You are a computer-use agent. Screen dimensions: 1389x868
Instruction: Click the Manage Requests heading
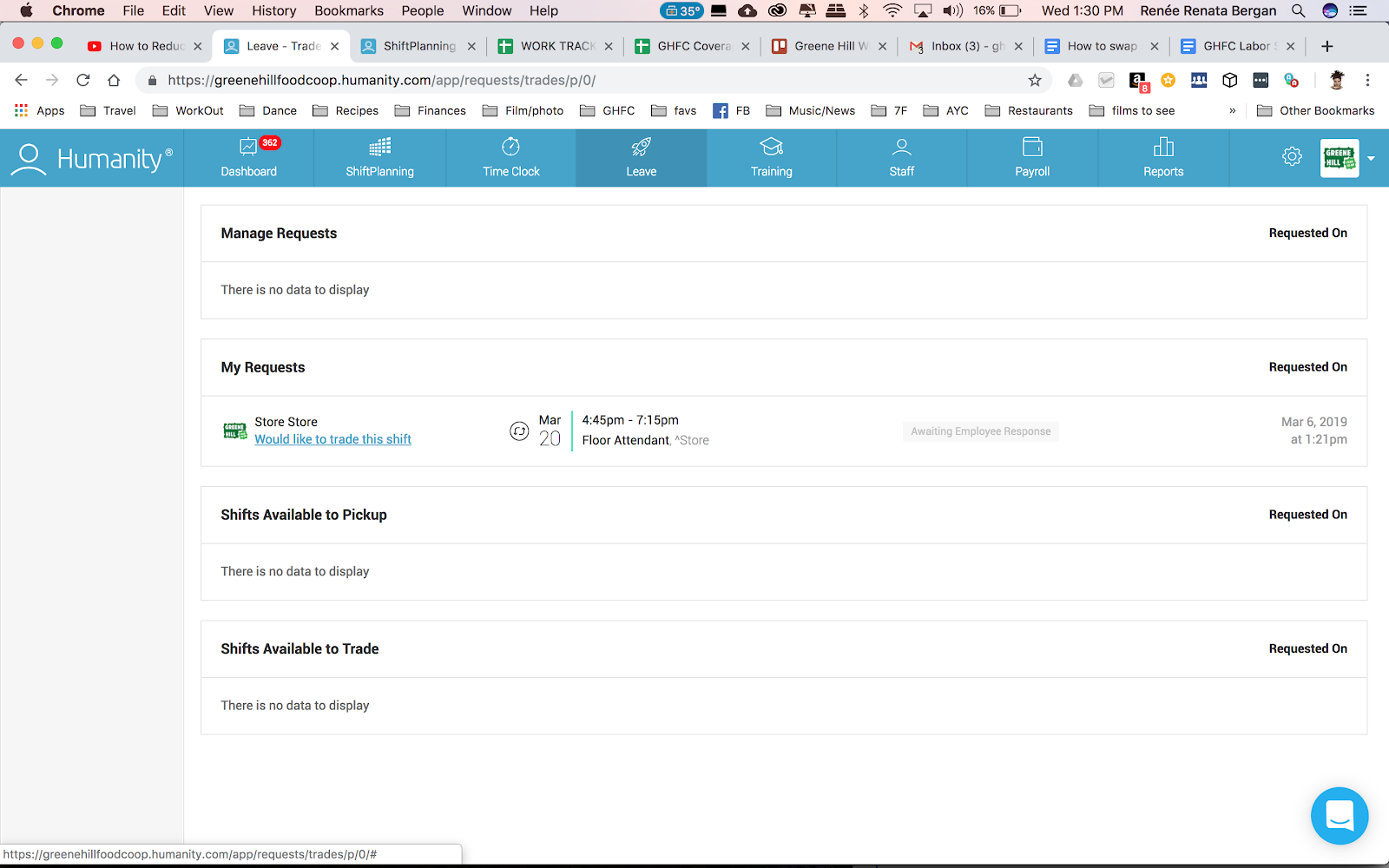(x=279, y=233)
